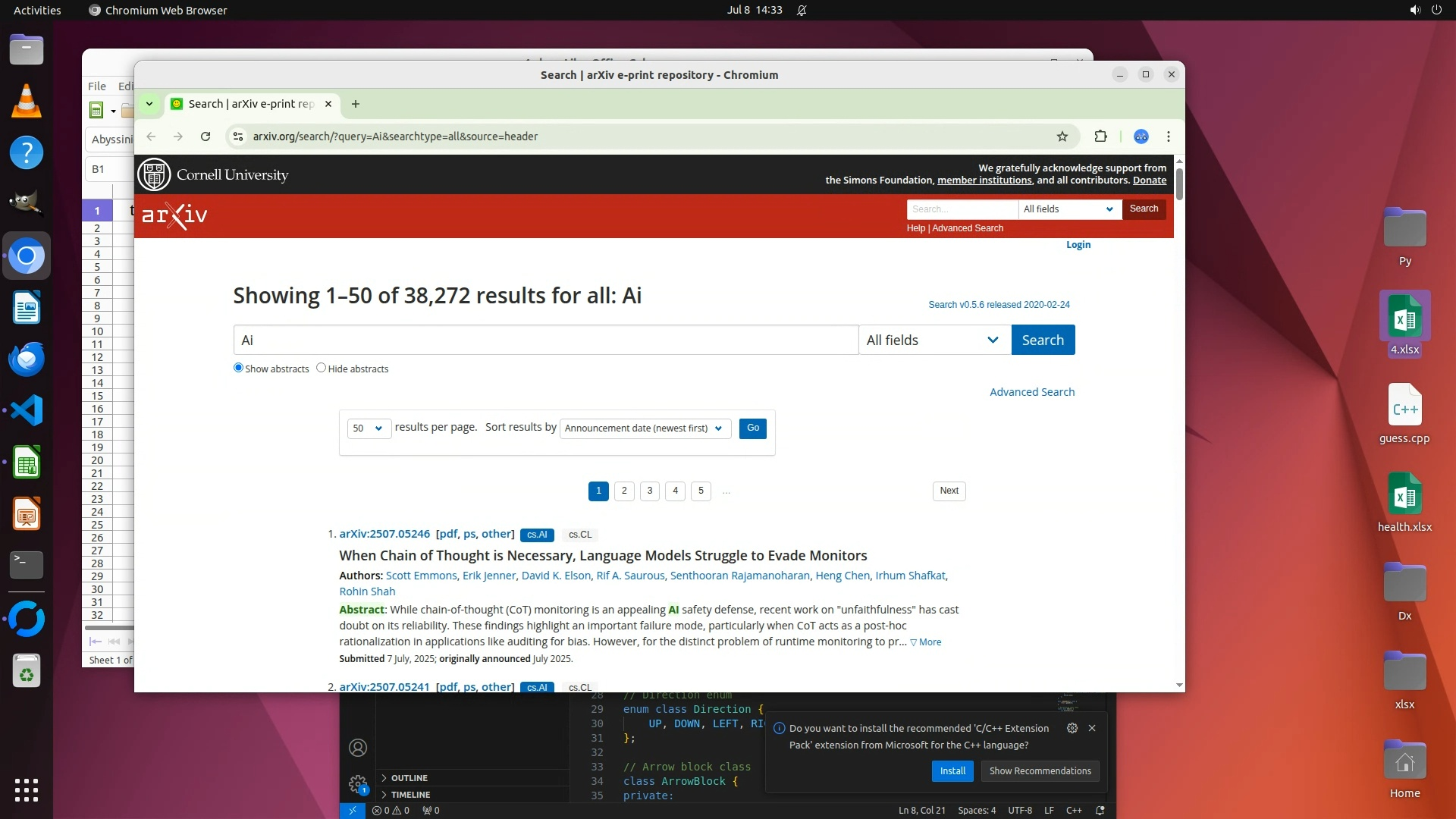Open the Sort results by dropdown
Screen dimensions: 1456x819
(x=644, y=428)
